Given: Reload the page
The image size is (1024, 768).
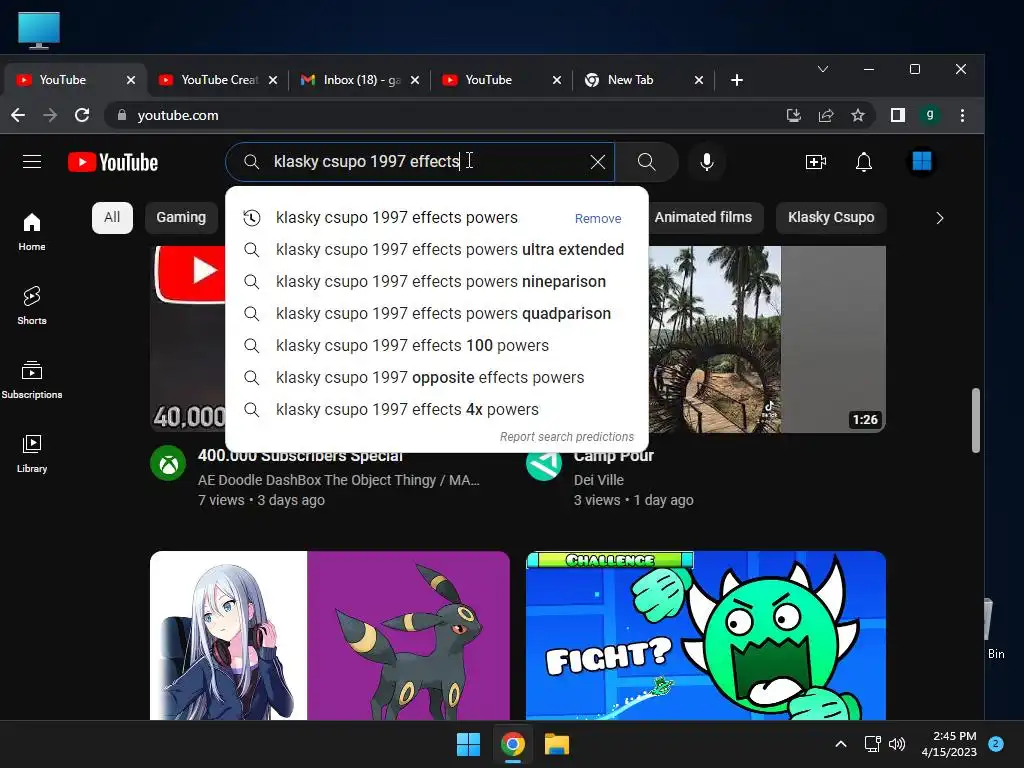Looking at the screenshot, I should pos(82,116).
